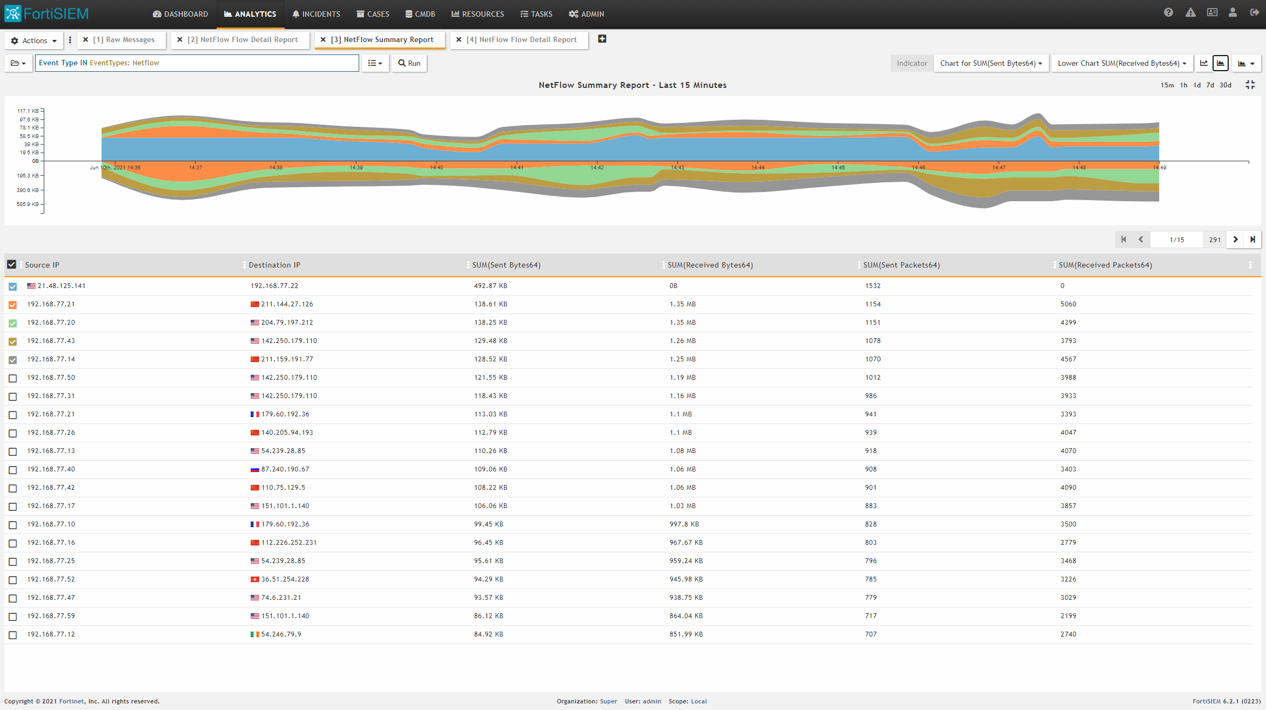Select the line chart view icon
Screen dimensions: 1266x710
click(1203, 62)
